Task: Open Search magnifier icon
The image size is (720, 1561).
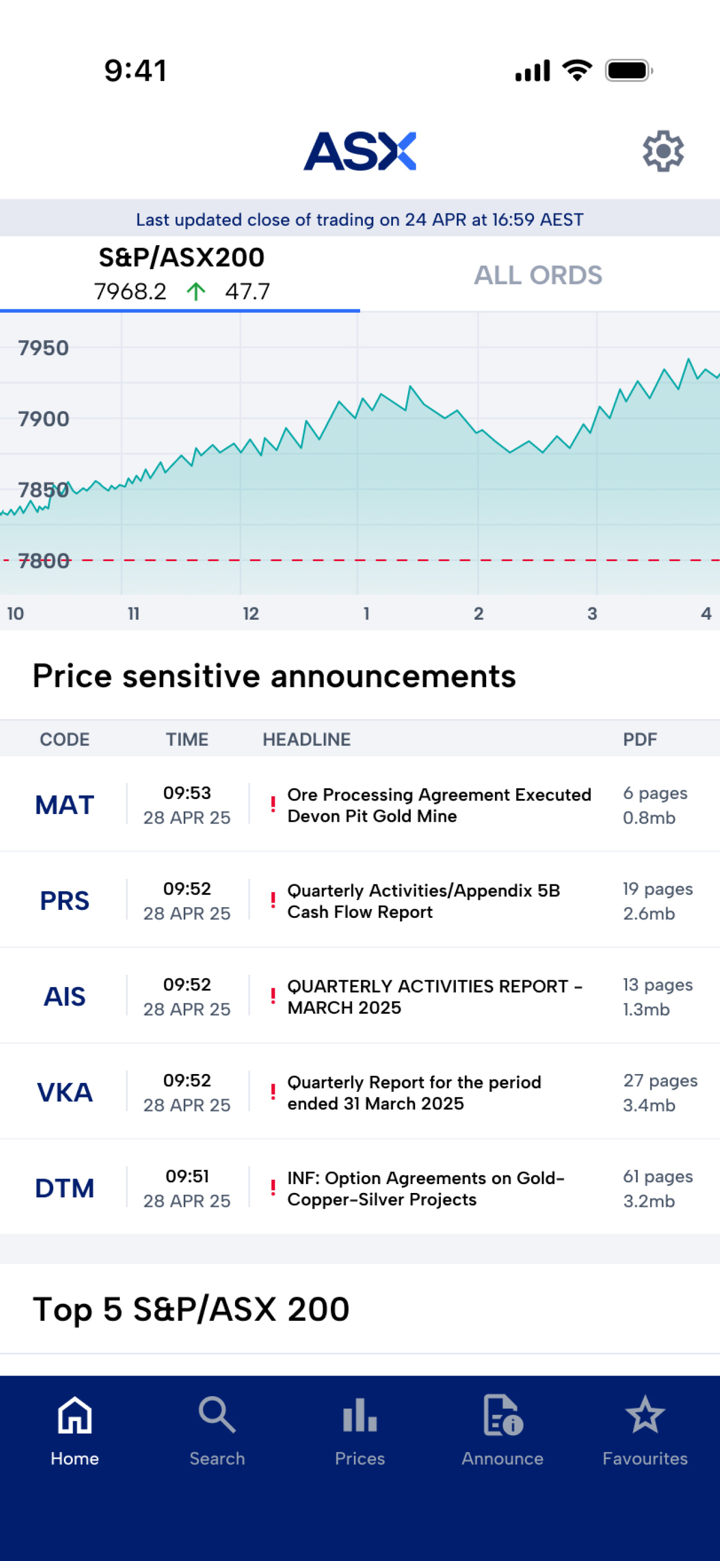Action: point(217,1416)
